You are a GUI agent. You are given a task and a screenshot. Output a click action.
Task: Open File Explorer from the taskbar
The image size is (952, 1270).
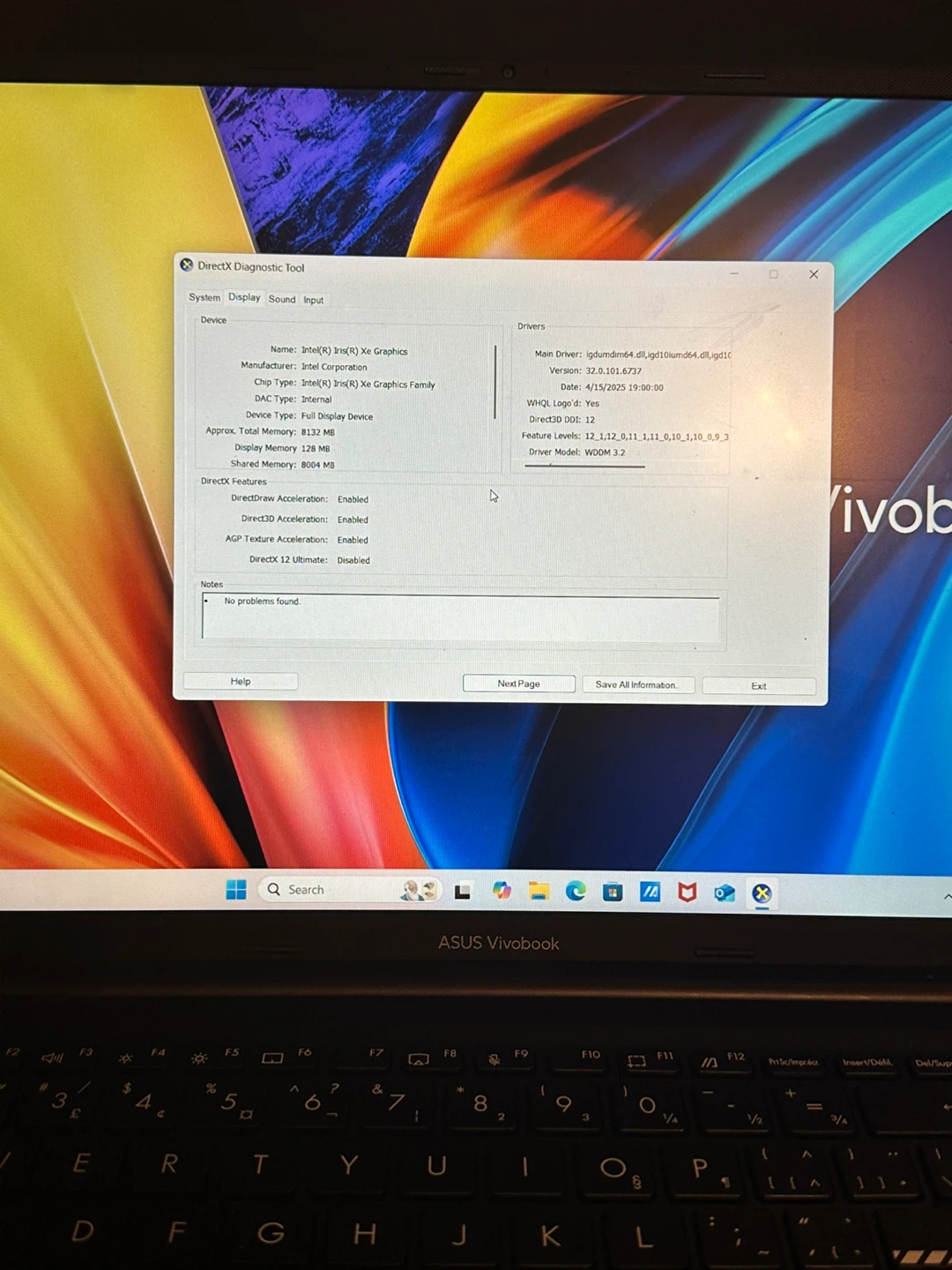[539, 892]
